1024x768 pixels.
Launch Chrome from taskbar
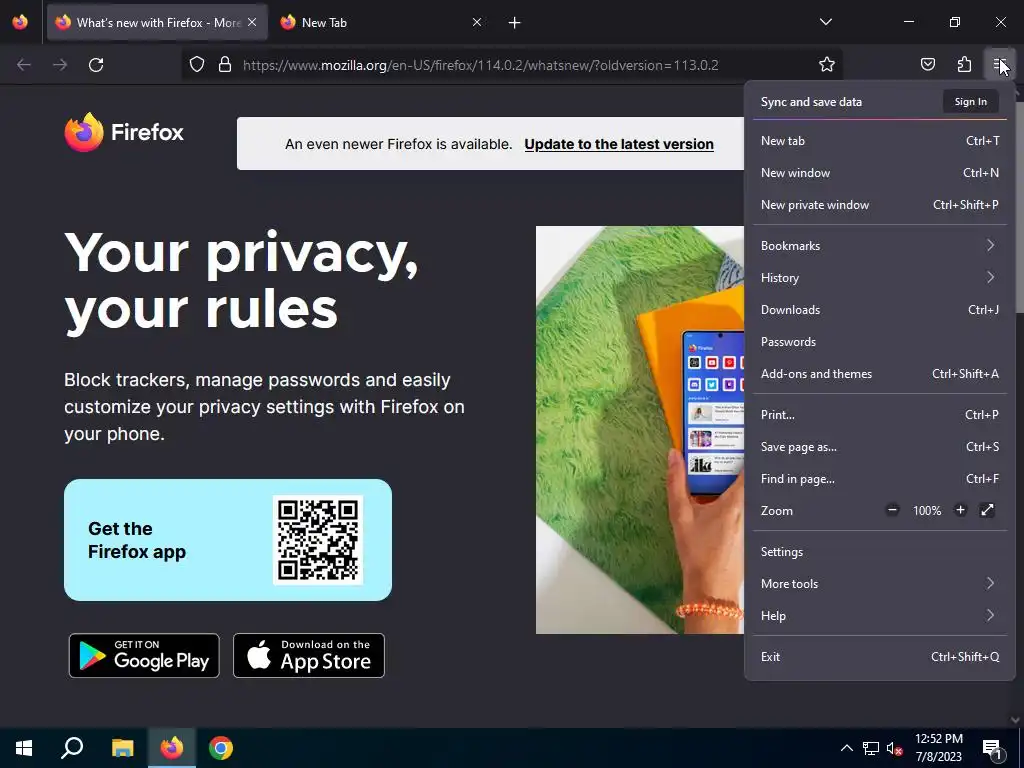[x=221, y=748]
